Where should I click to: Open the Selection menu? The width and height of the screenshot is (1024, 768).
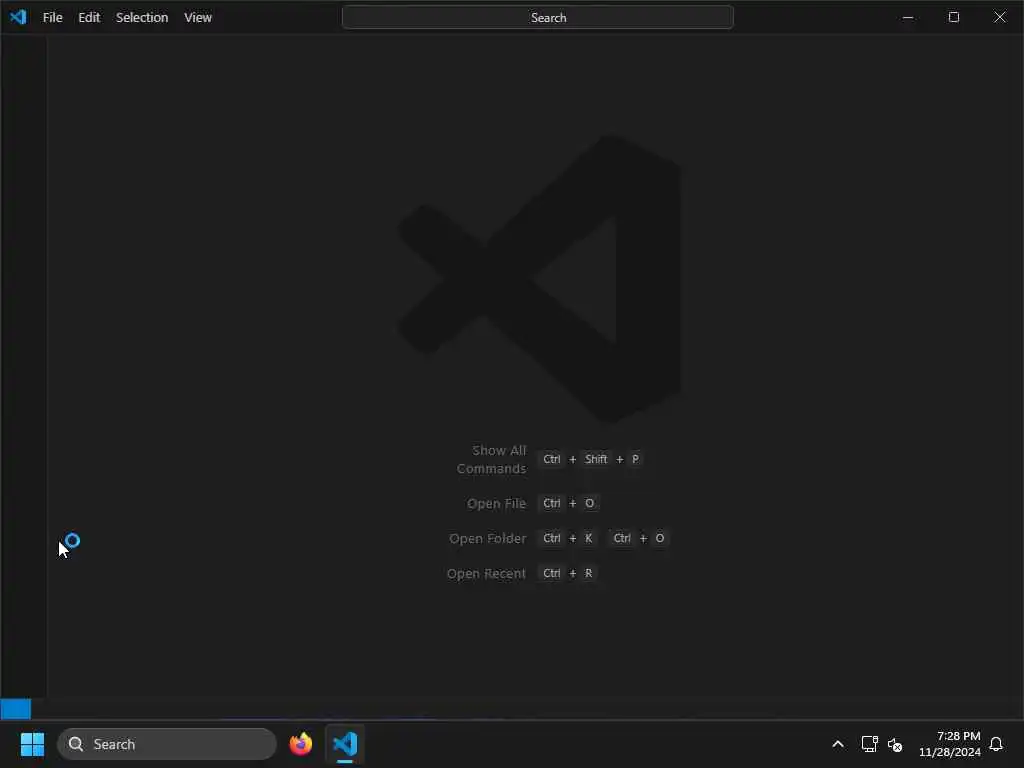(x=142, y=18)
